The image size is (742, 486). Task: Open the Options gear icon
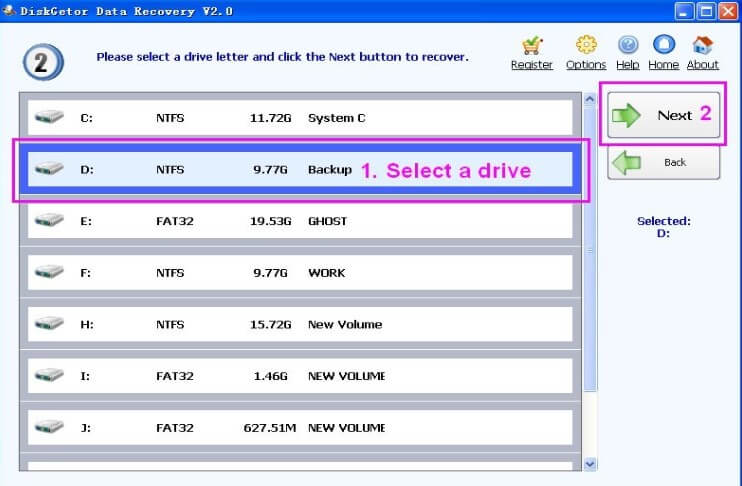tap(586, 45)
